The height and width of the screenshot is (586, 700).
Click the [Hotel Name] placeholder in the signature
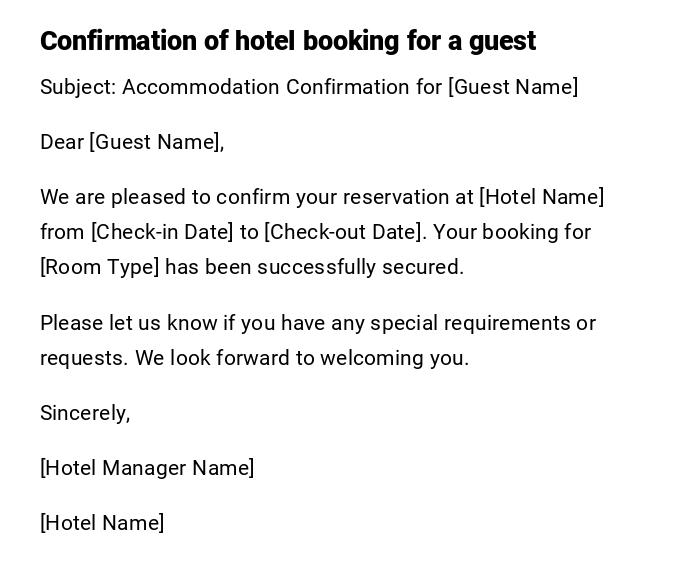[x=102, y=523]
